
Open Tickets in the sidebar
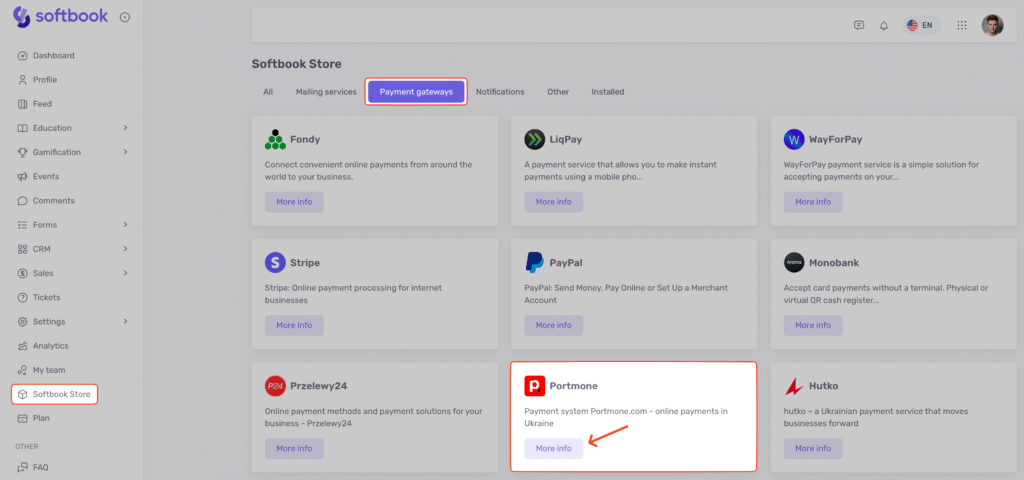[46, 297]
